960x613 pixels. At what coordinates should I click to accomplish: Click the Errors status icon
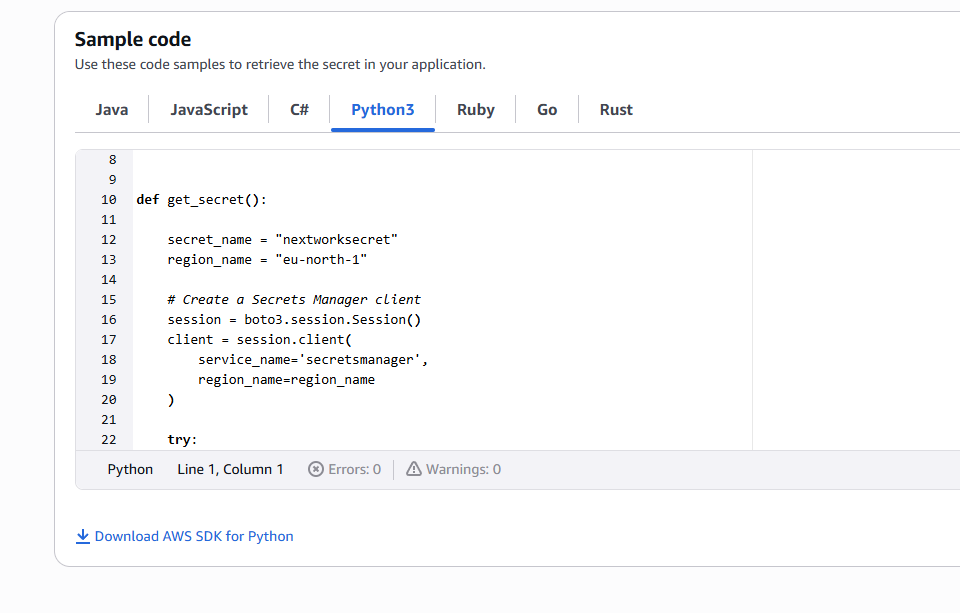[x=315, y=468]
